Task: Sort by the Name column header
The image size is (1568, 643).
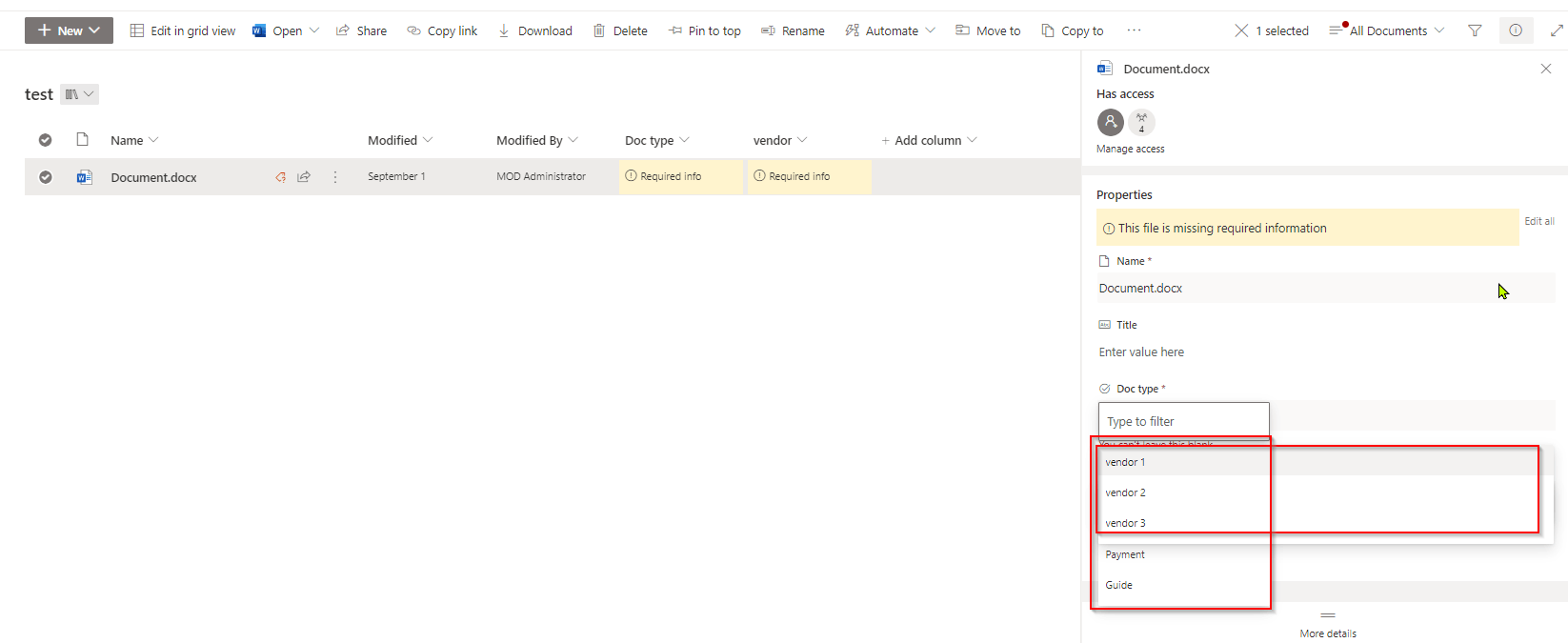Action: click(x=134, y=140)
